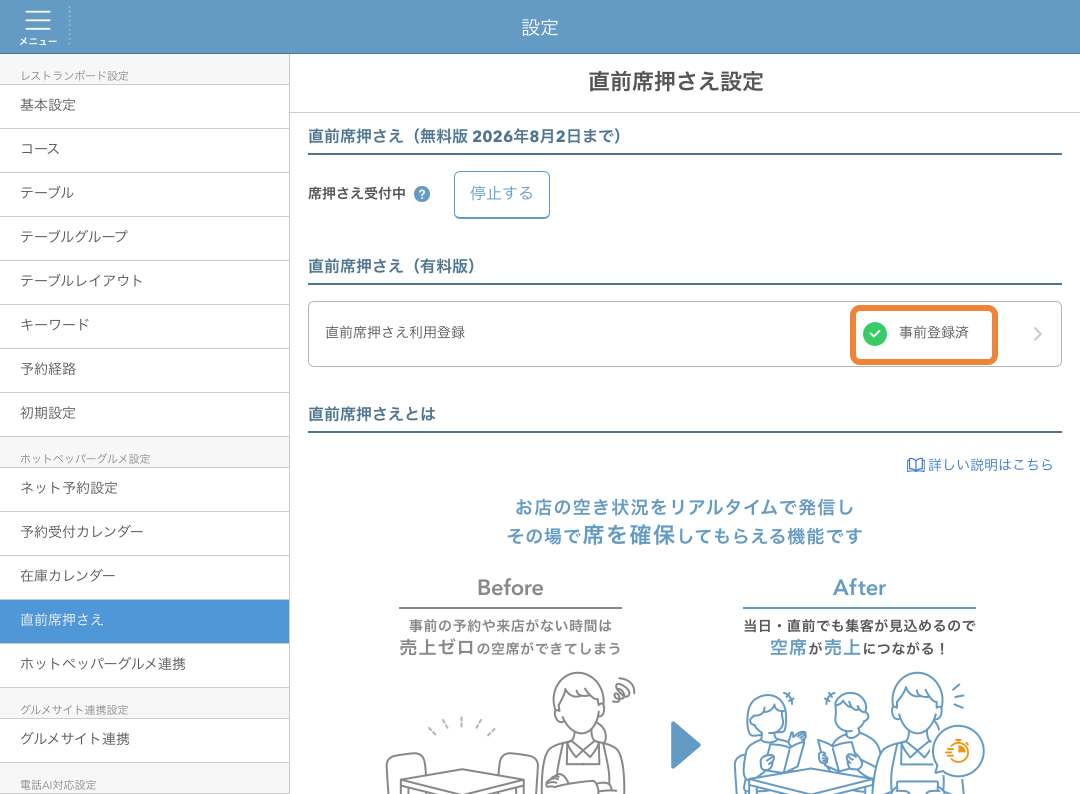Click the blue triangle between Before and After
This screenshot has width=1080, height=794.
[685, 745]
